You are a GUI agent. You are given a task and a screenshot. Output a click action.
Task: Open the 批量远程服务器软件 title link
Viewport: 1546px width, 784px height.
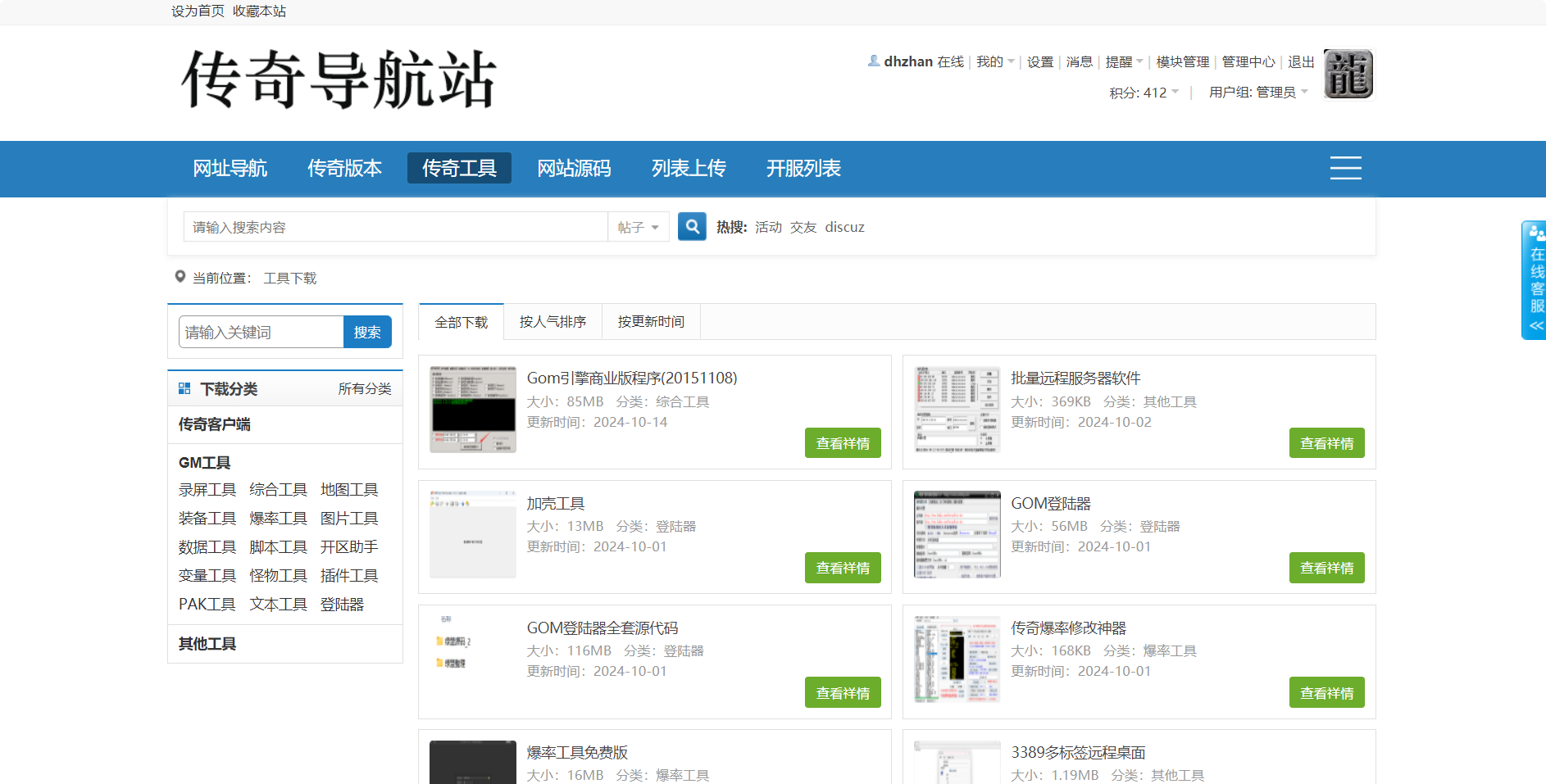coord(1075,378)
